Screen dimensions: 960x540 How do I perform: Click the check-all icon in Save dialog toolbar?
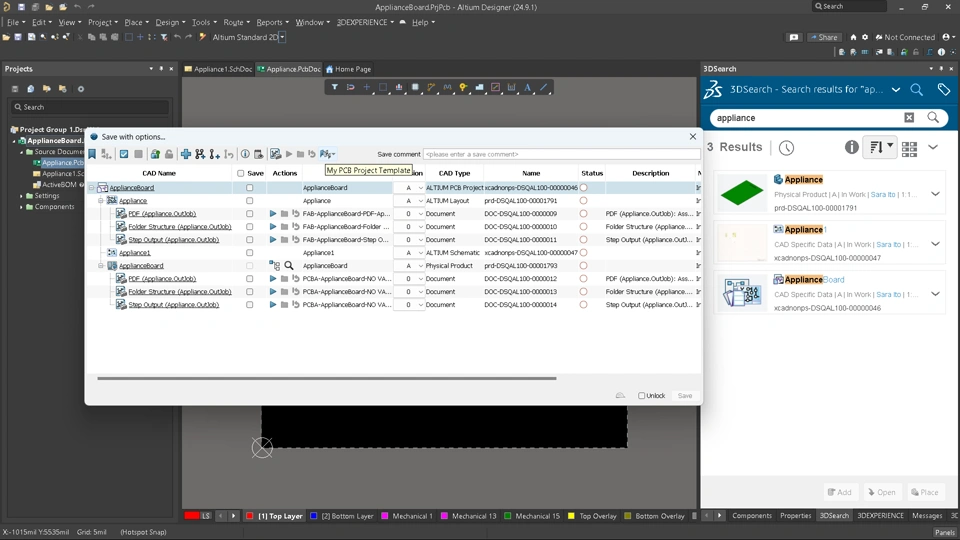[124, 154]
